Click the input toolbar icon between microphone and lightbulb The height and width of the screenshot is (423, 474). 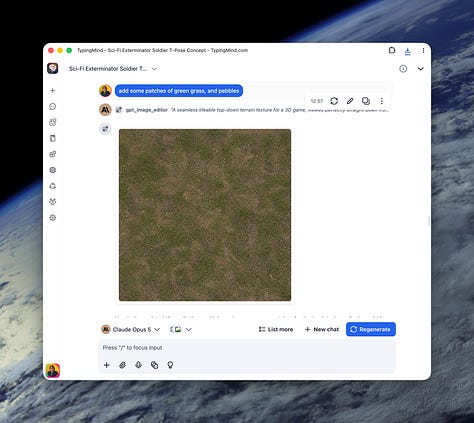(x=154, y=365)
